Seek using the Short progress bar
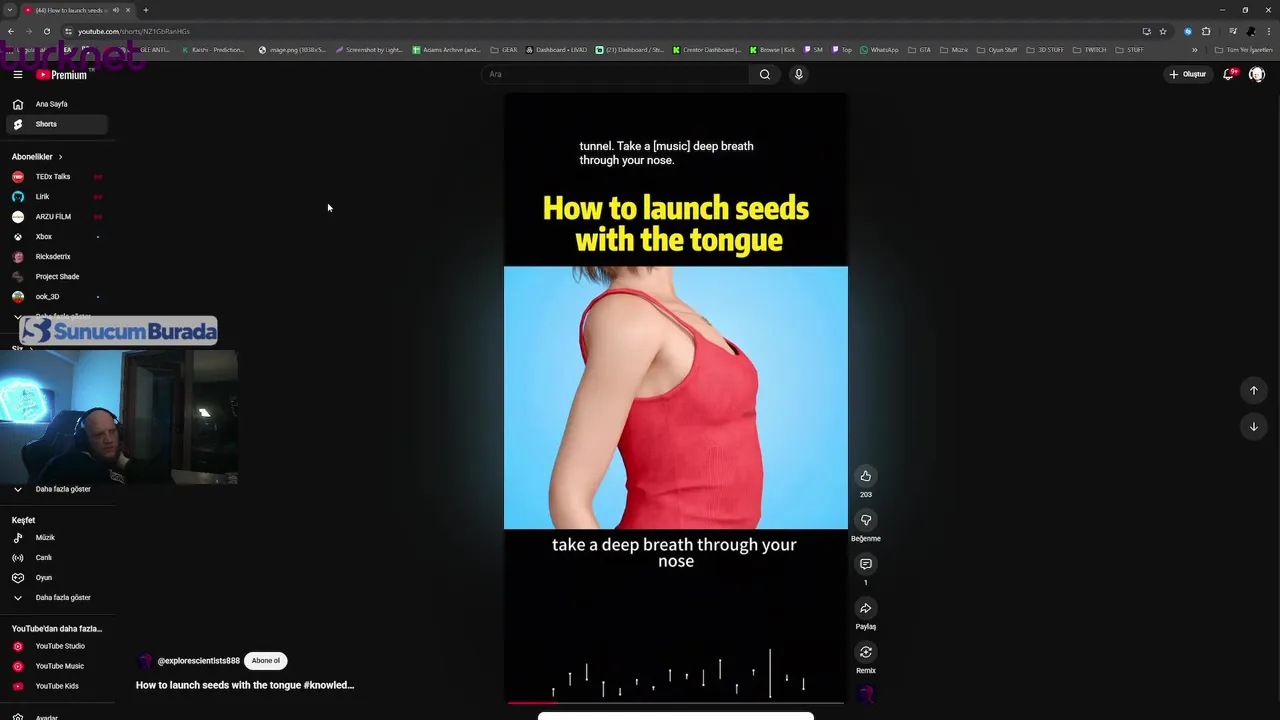This screenshot has width=1280, height=720. point(676,703)
